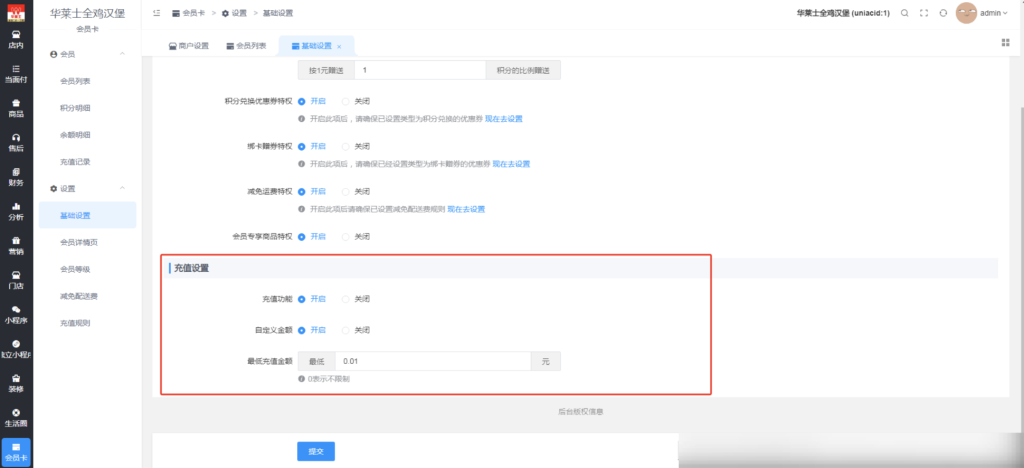Go to the 财务 finance section
The image size is (1024, 468).
(x=16, y=177)
